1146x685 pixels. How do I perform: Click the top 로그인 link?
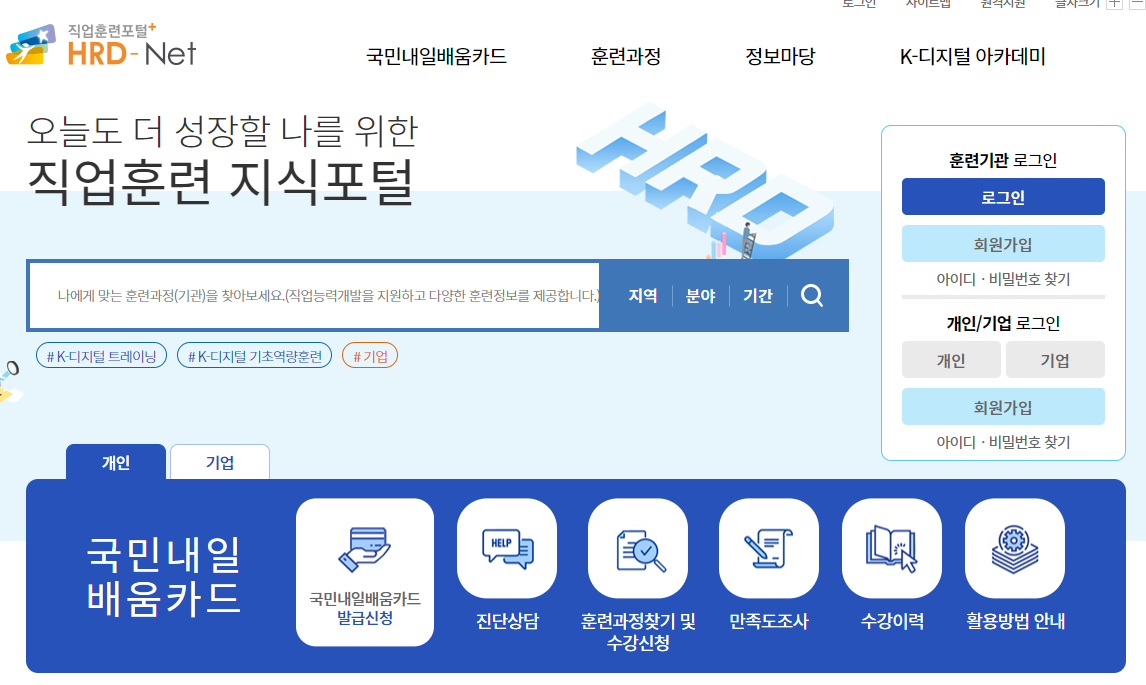click(859, 4)
